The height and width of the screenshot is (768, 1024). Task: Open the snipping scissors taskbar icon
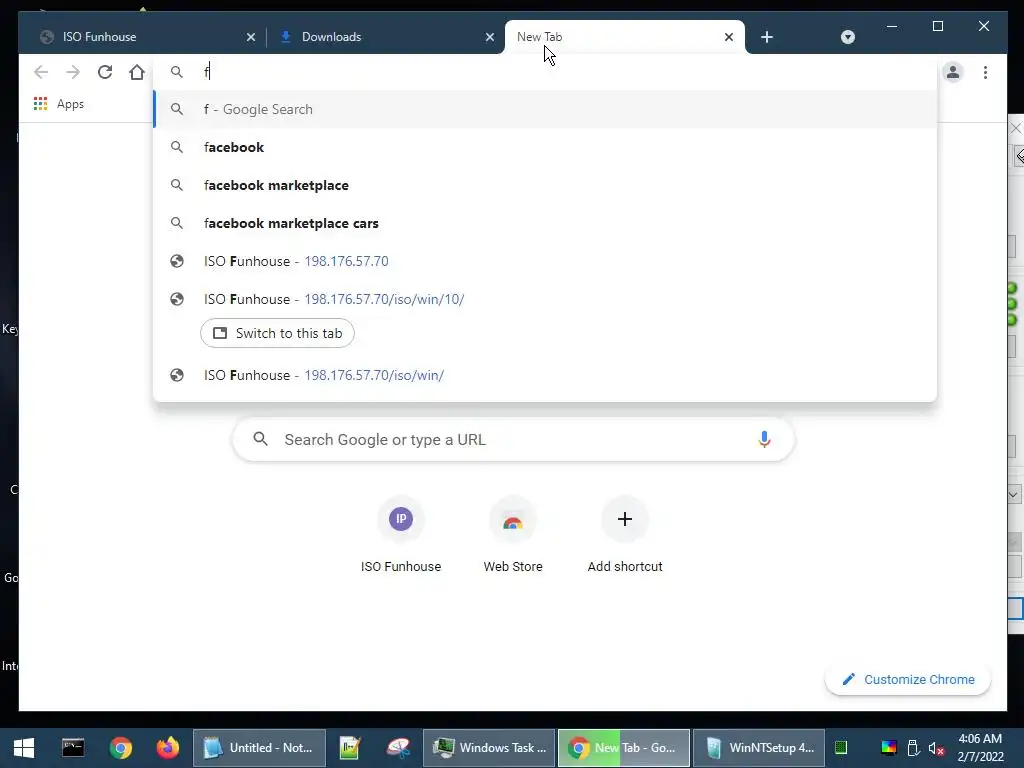pos(398,748)
